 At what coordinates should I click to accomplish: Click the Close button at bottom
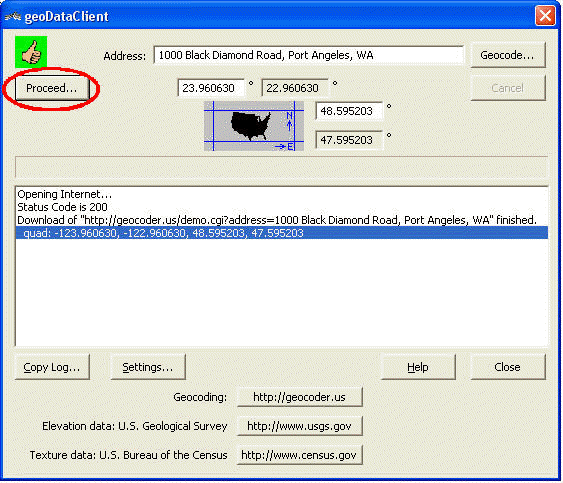pyautogui.click(x=508, y=367)
